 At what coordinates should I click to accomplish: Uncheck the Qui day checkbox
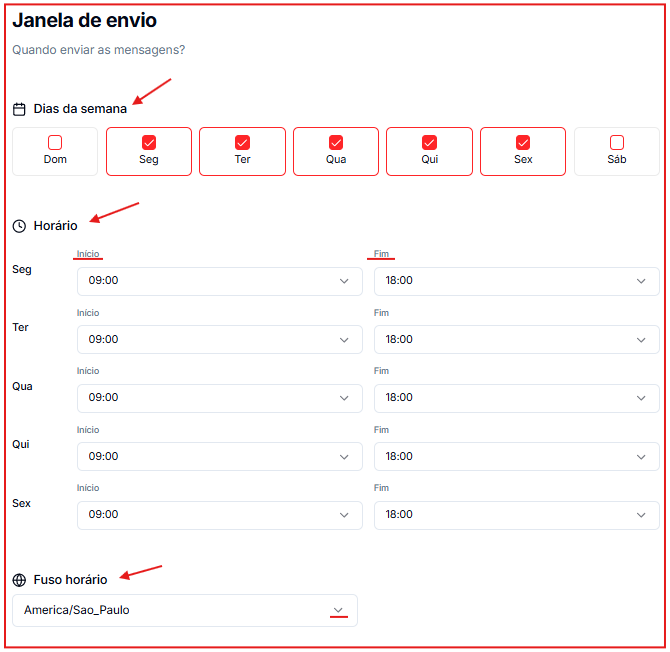coord(429,142)
